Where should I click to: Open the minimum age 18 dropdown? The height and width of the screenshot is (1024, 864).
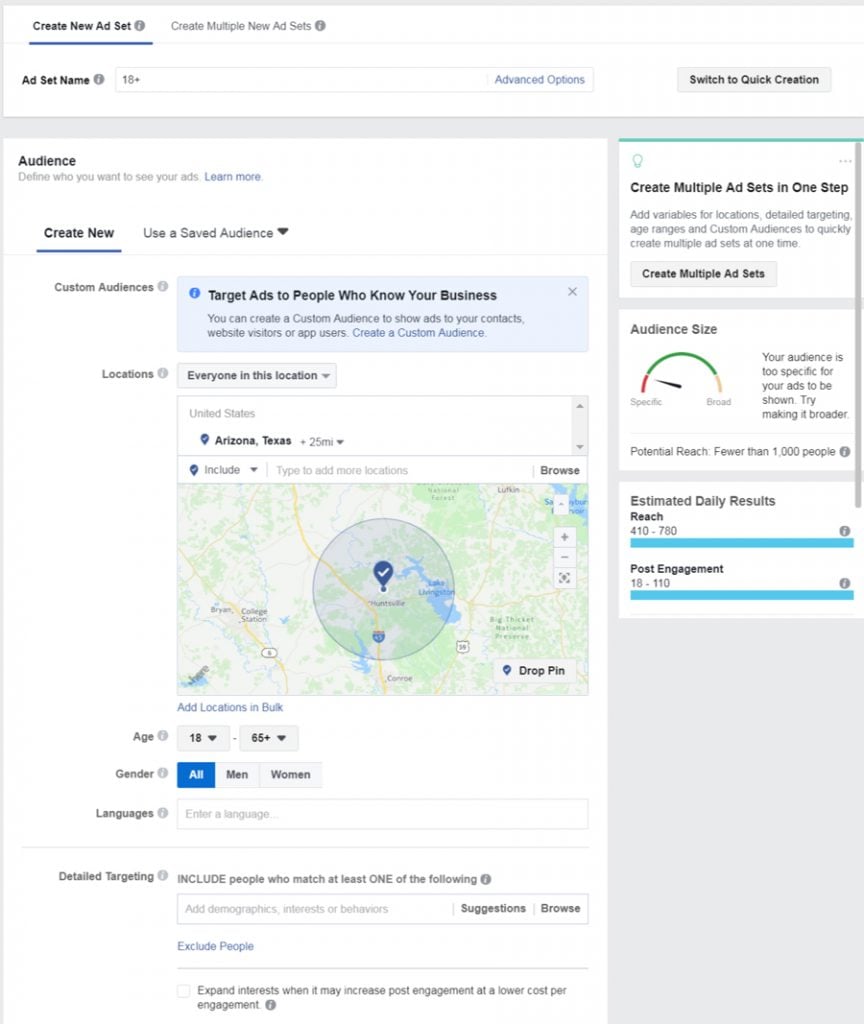[x=203, y=738]
